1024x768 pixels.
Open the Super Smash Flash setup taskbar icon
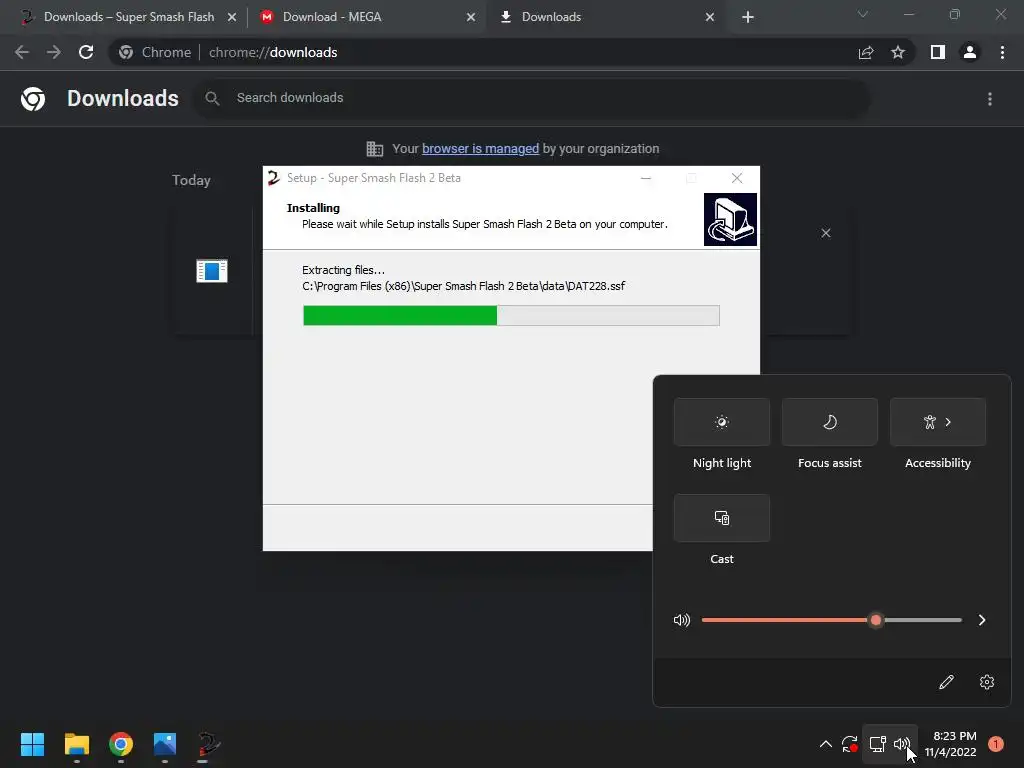208,744
